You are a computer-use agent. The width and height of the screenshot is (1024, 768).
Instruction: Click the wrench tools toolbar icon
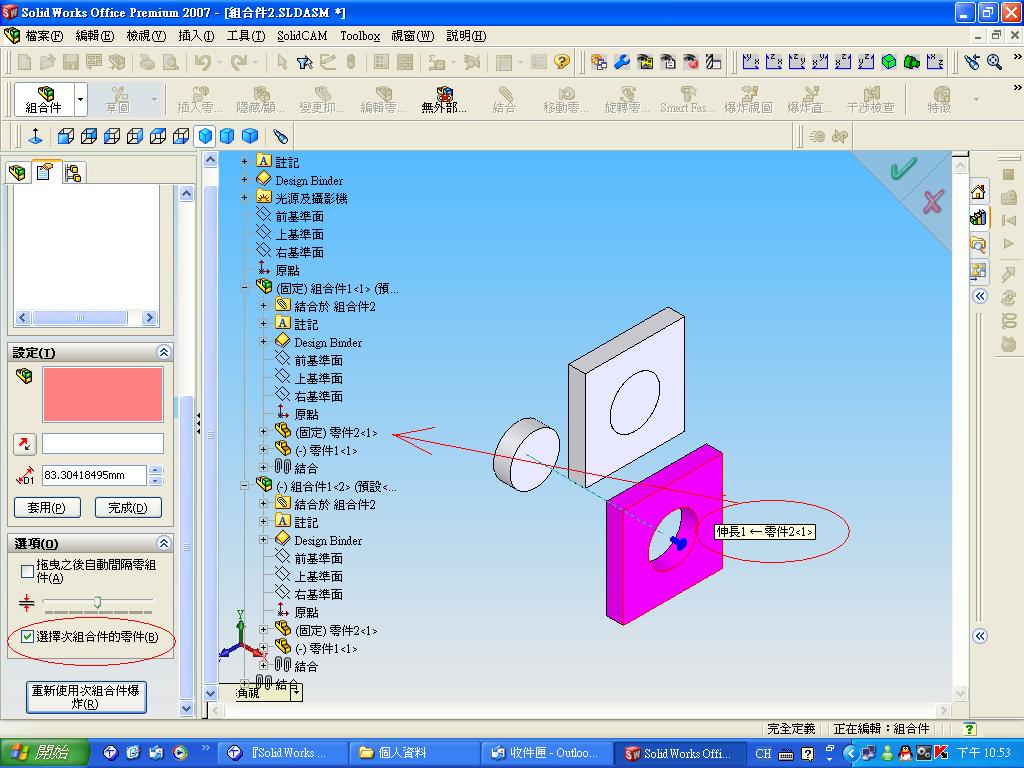pos(622,62)
